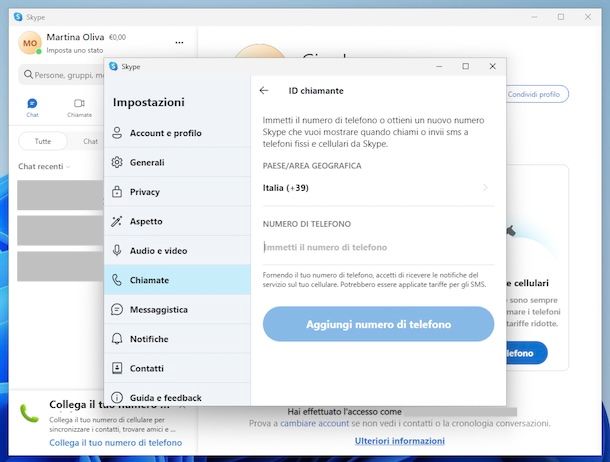Click the Contatti address book icon
Screen dimensions: 610x462
pos(117,368)
